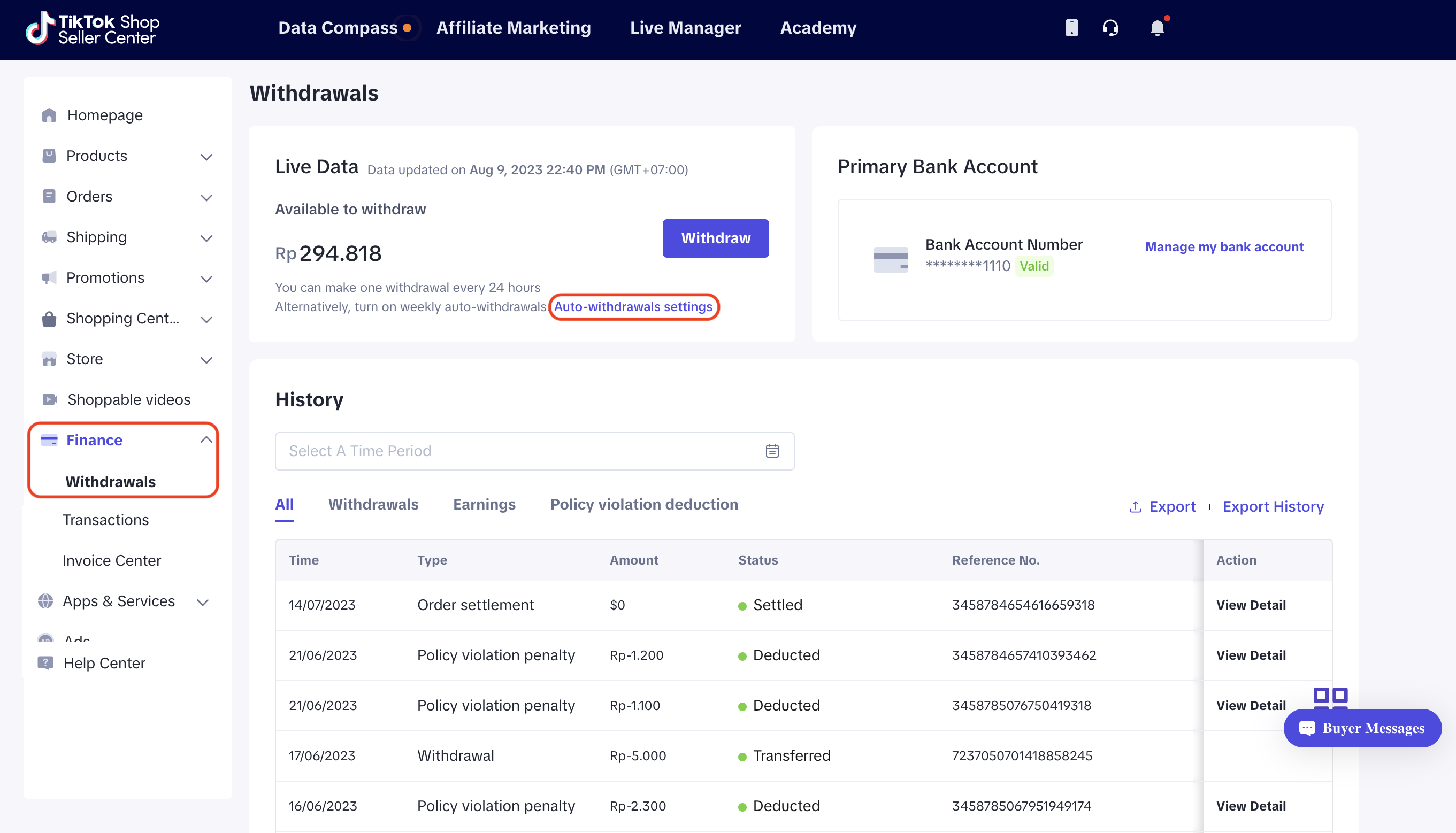1456x833 pixels.
Task: Click the QR code grid icon
Action: coord(1330,696)
